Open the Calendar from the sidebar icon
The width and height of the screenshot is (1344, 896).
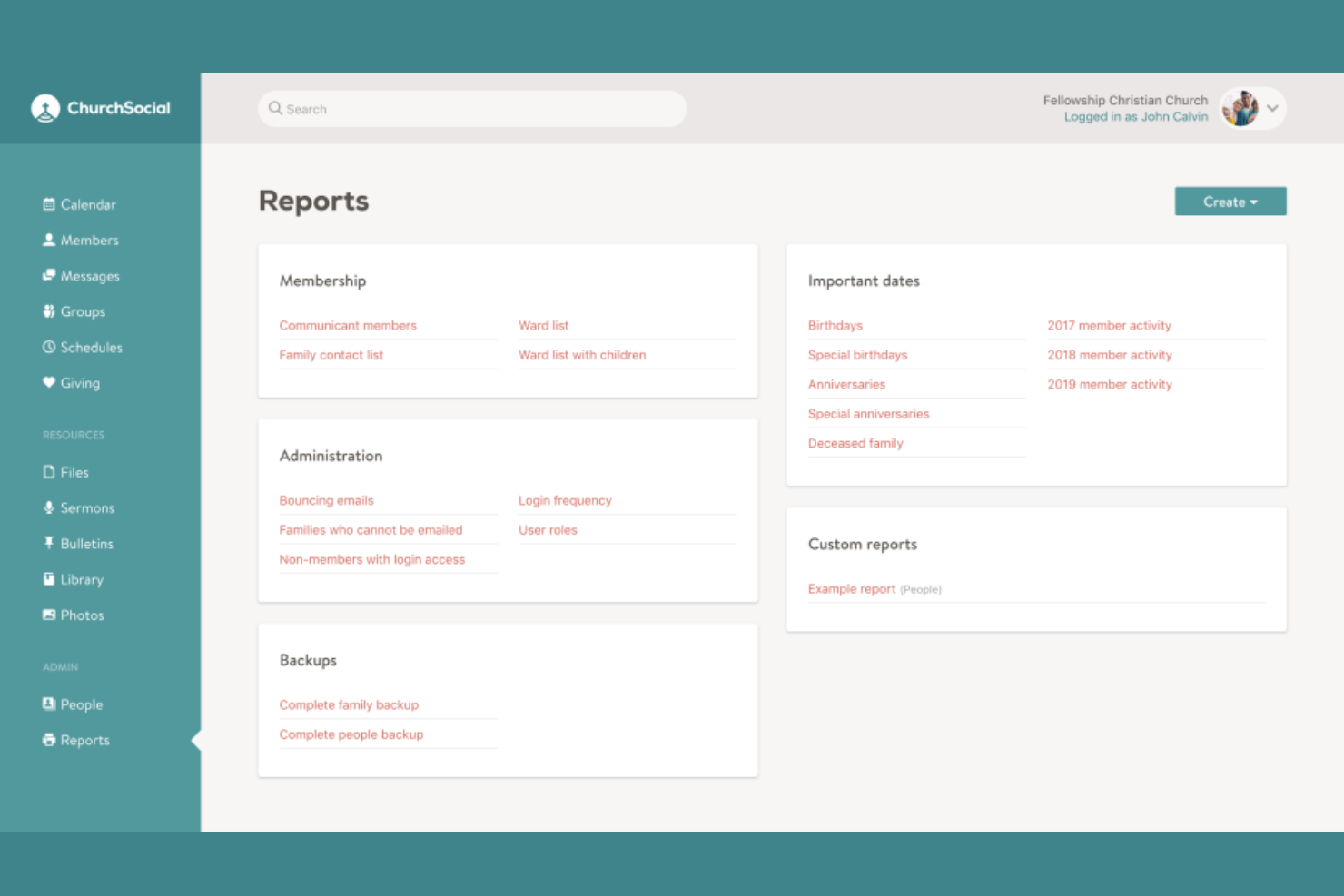point(50,203)
